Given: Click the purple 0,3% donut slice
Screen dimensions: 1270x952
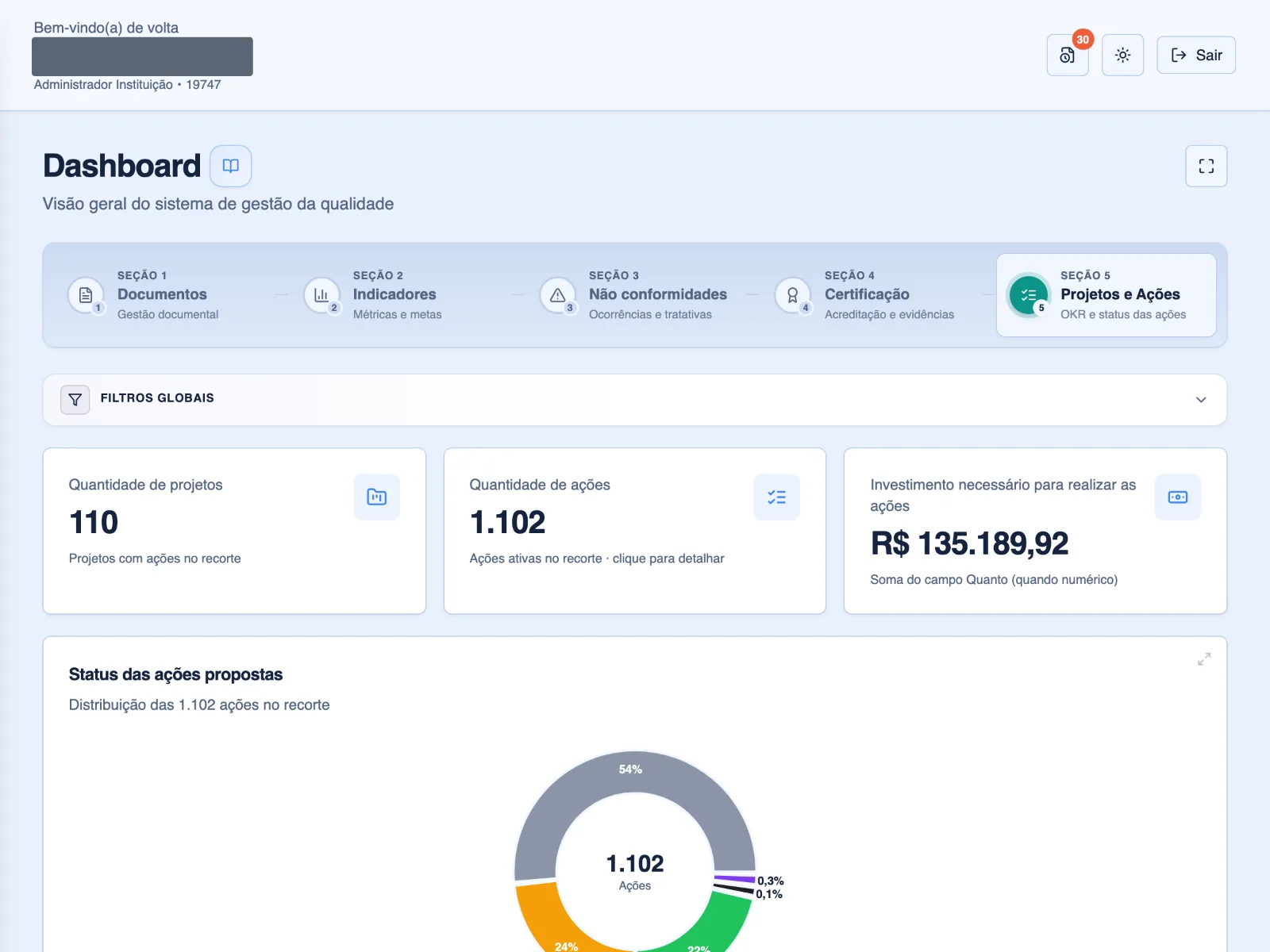Looking at the screenshot, I should [x=734, y=879].
